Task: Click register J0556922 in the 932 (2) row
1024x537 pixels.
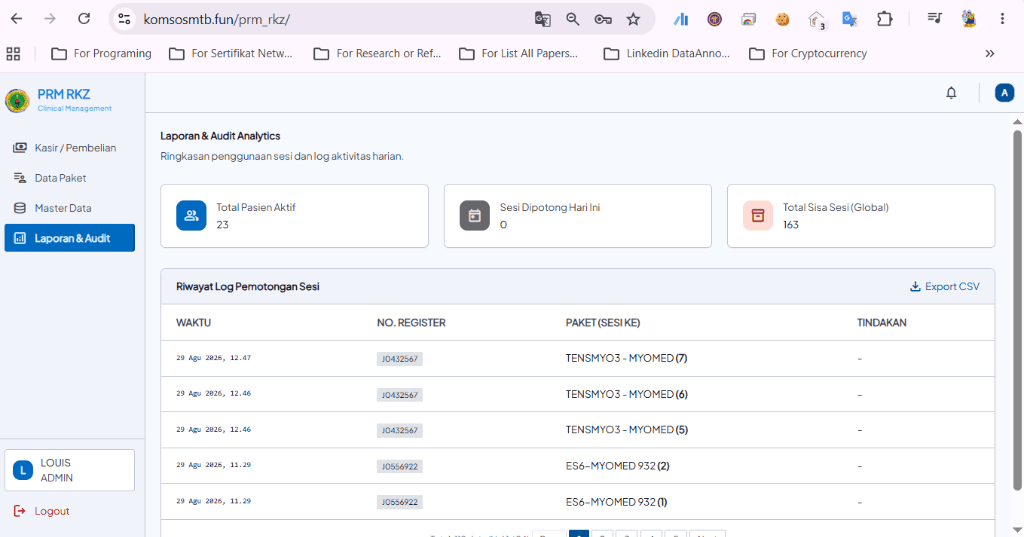Action: pyautogui.click(x=400, y=466)
